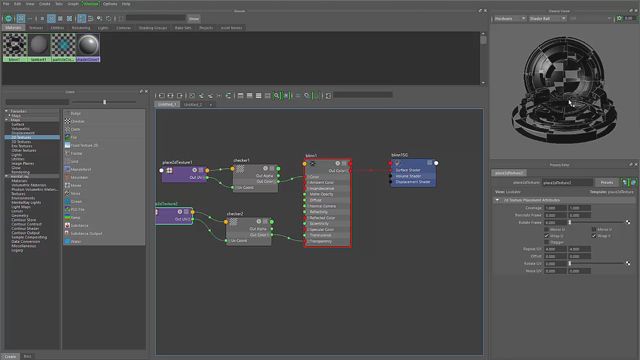Create a Noise texture node
The height and width of the screenshot is (360, 640).
[73, 193]
